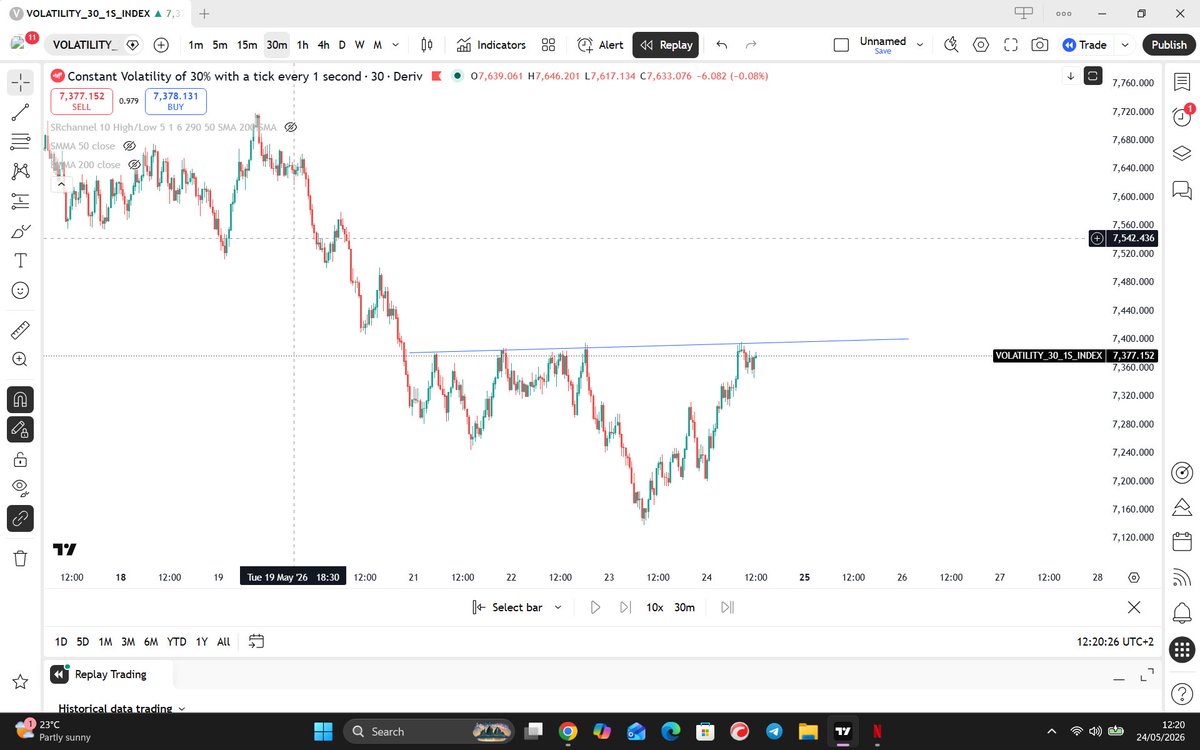Enter fullscreen mode
Viewport: 1200px width, 750px height.
coord(1011,45)
